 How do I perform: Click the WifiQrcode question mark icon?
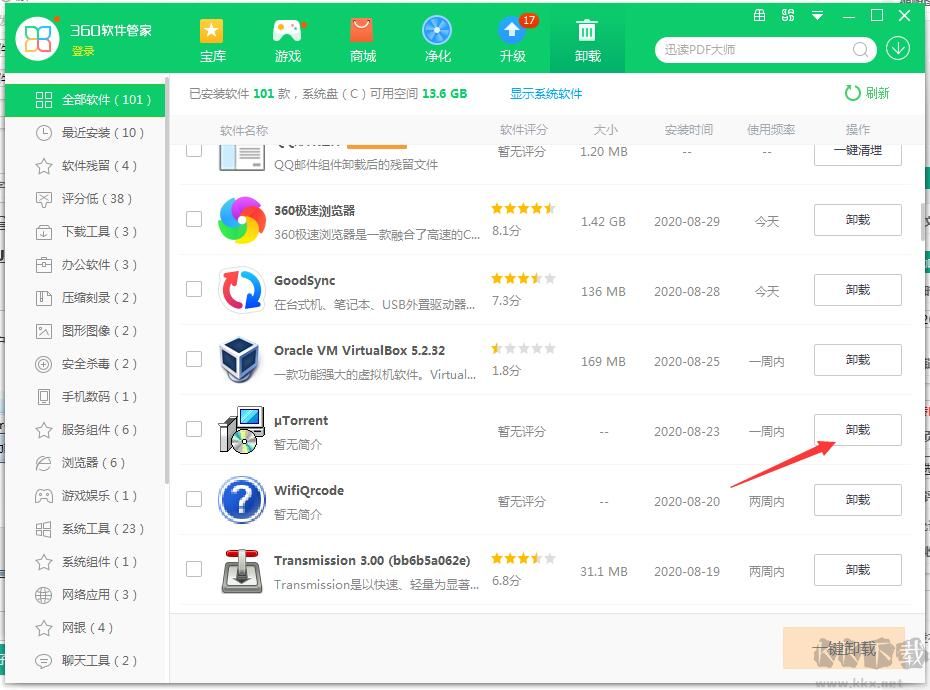point(241,500)
